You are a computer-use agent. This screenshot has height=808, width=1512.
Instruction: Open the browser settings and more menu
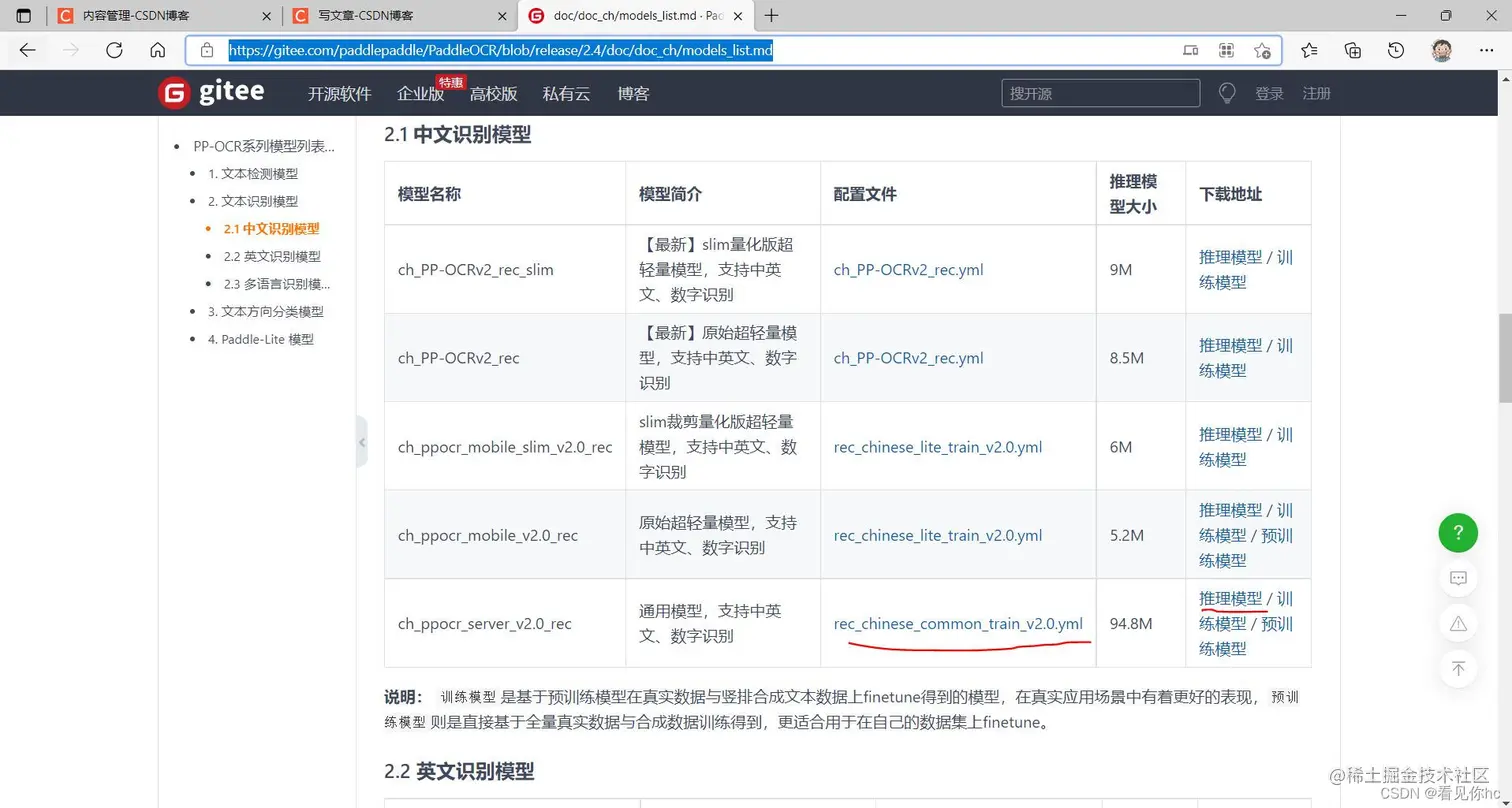click(x=1485, y=50)
